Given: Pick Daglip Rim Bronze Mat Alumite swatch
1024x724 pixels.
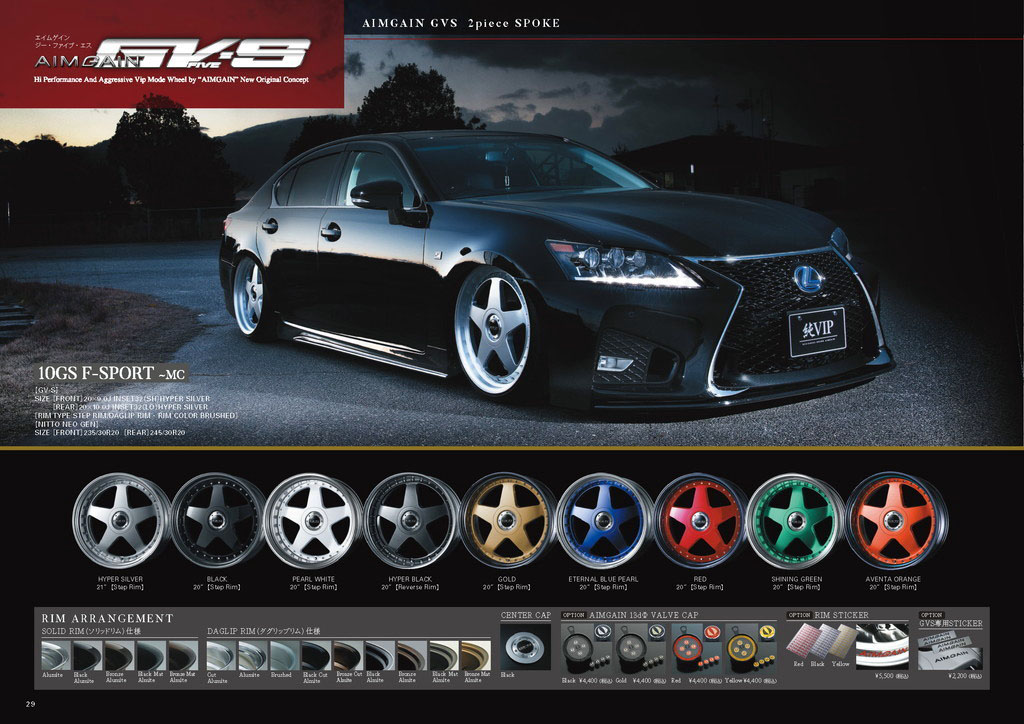Looking at the screenshot, I should [x=475, y=655].
